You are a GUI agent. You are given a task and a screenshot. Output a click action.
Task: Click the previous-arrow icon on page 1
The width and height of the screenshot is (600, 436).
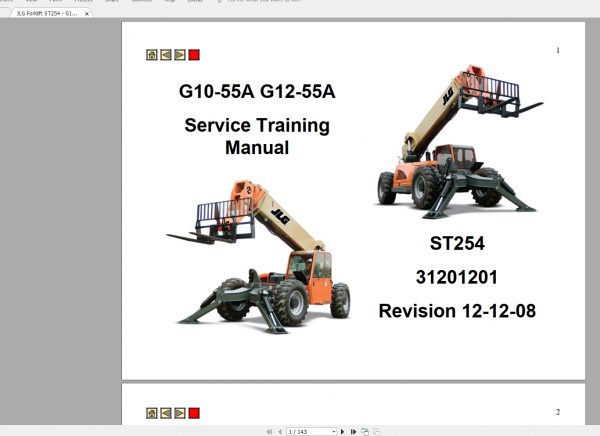pyautogui.click(x=166, y=55)
